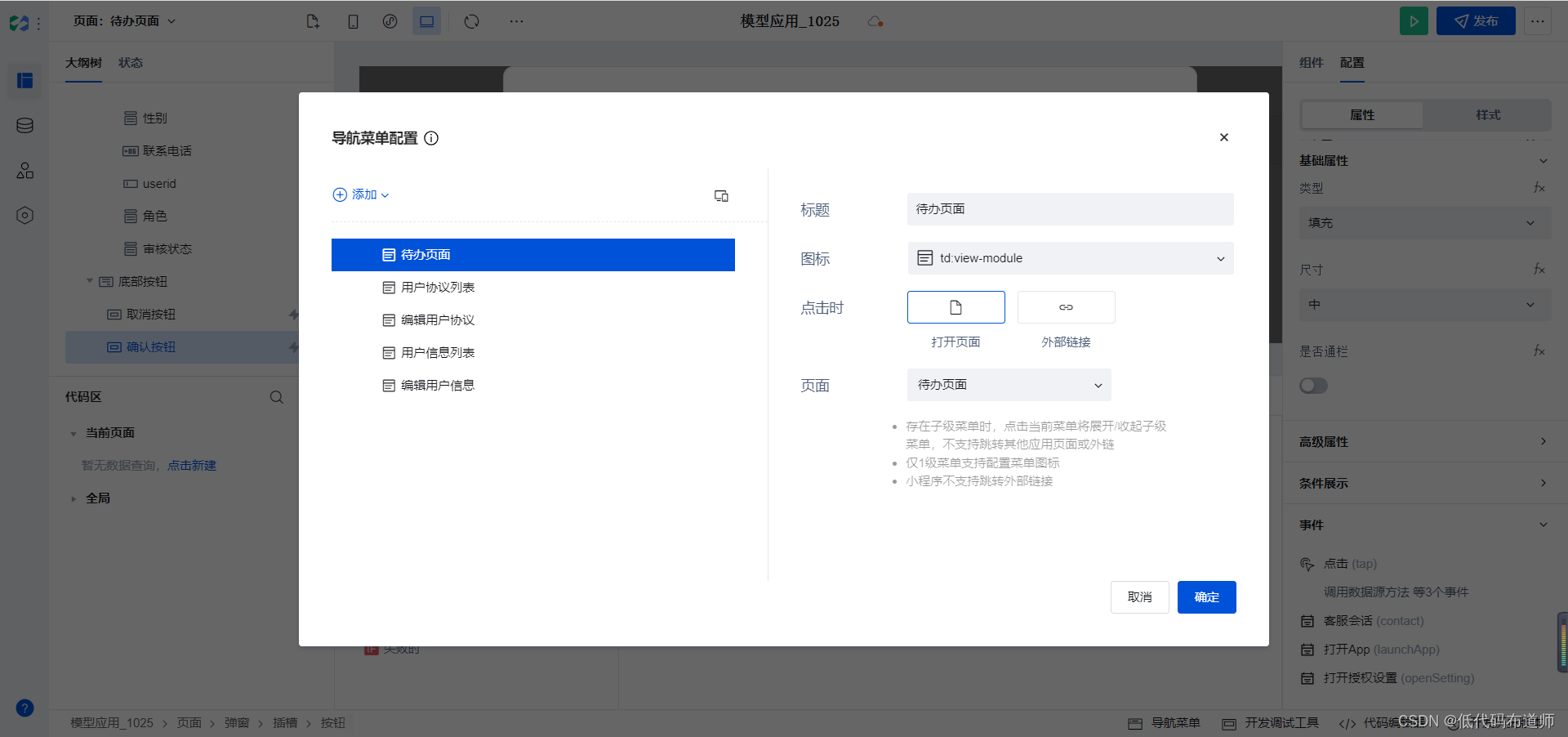Open the 页面 待办页面 dropdown

point(1009,385)
